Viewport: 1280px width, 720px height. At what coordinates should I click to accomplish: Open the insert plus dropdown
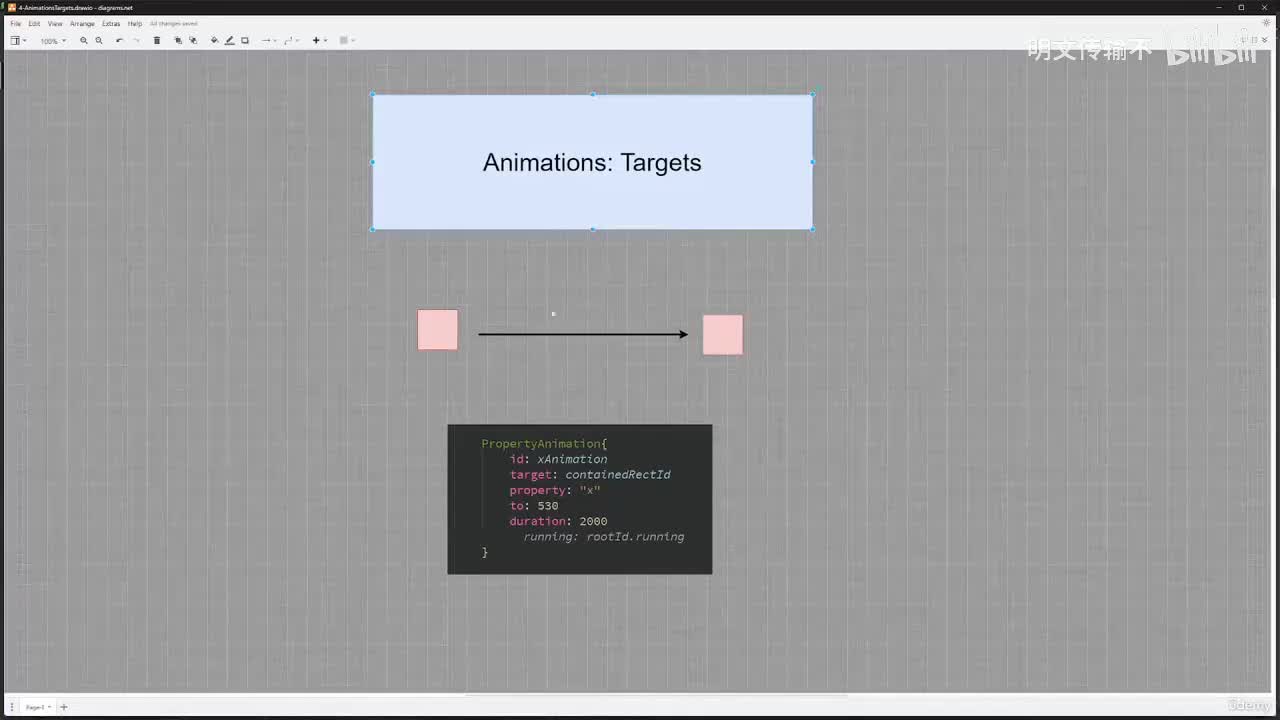pyautogui.click(x=319, y=40)
